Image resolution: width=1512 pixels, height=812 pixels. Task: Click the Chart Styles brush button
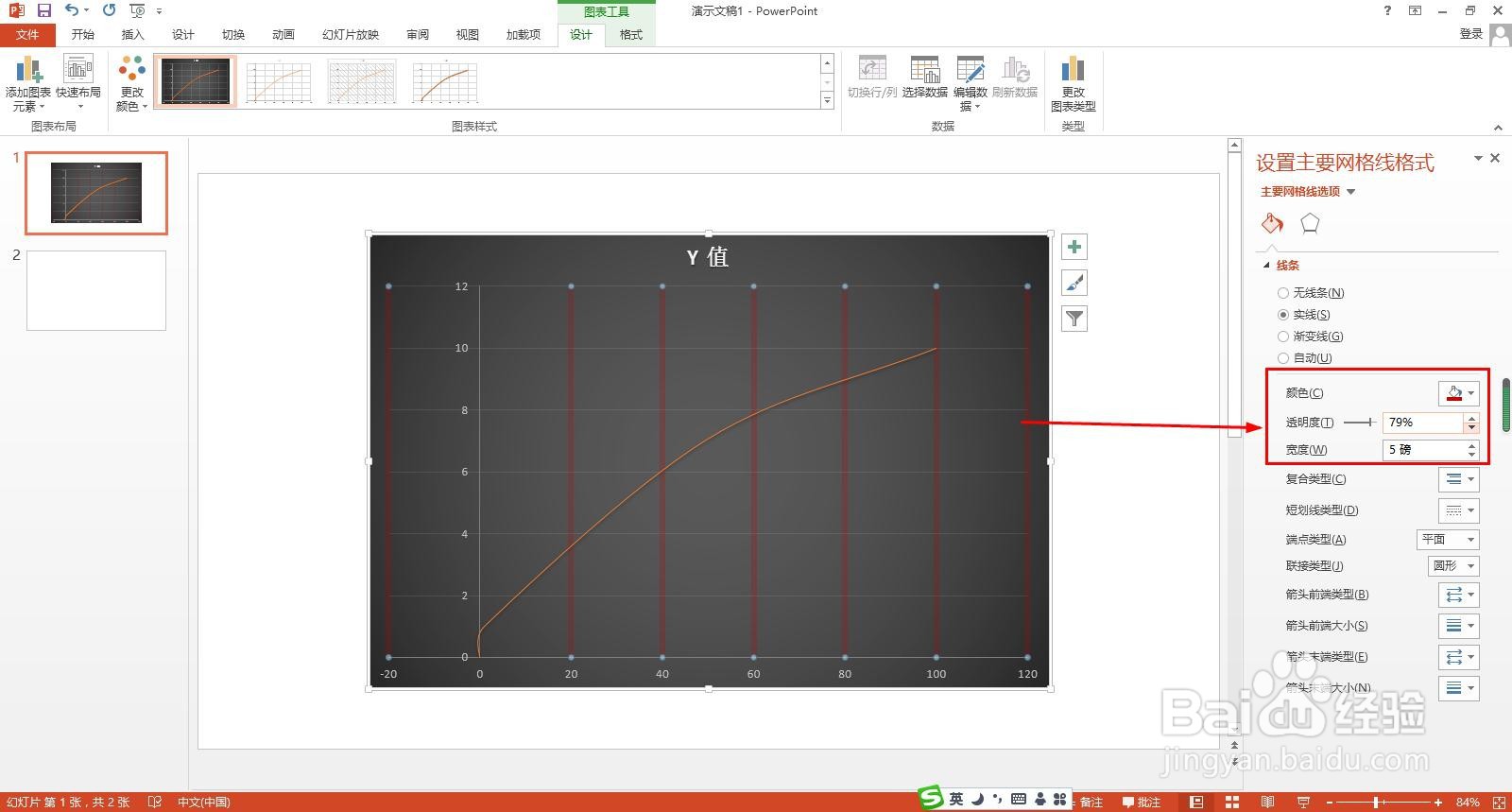pos(1074,283)
